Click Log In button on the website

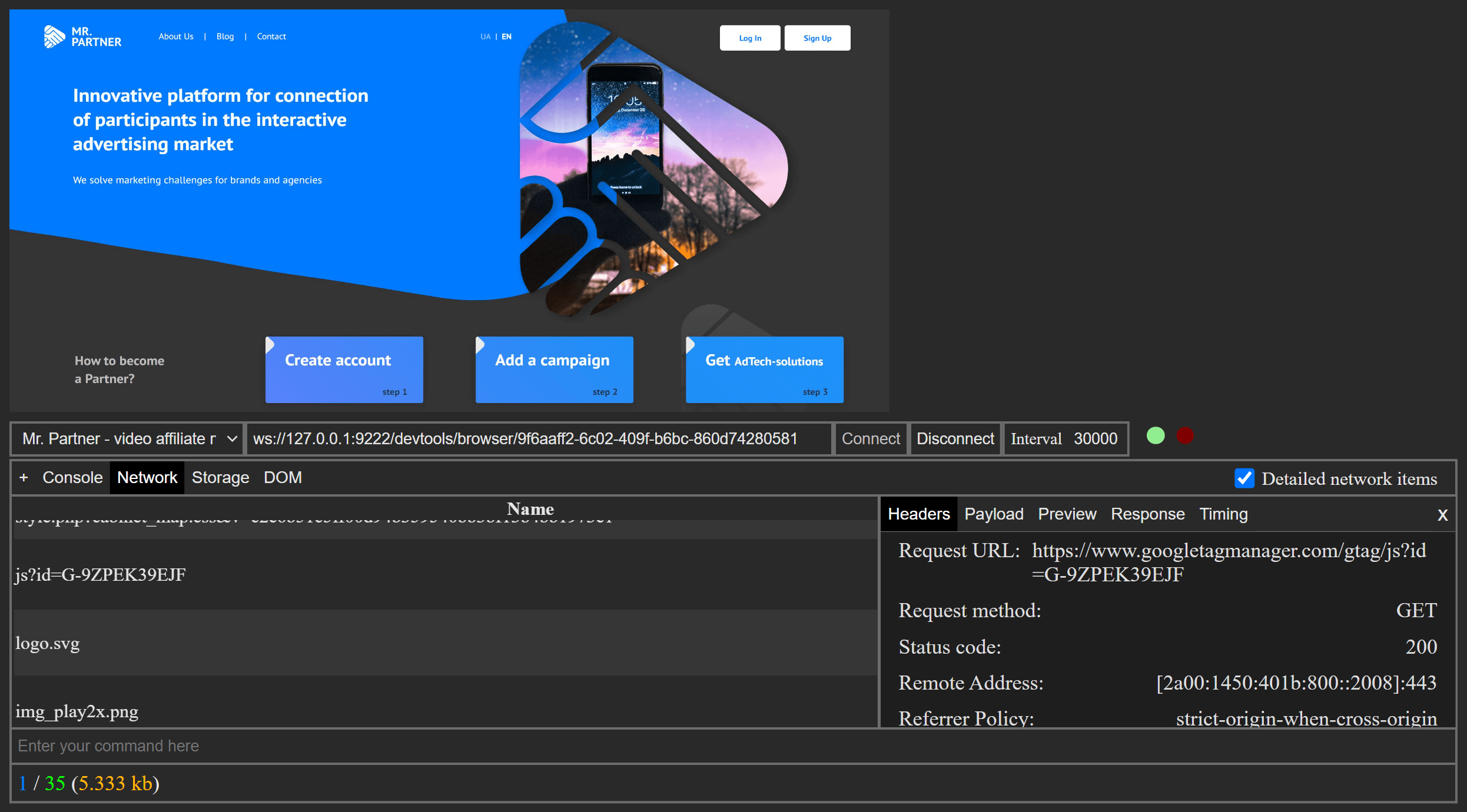[x=750, y=38]
